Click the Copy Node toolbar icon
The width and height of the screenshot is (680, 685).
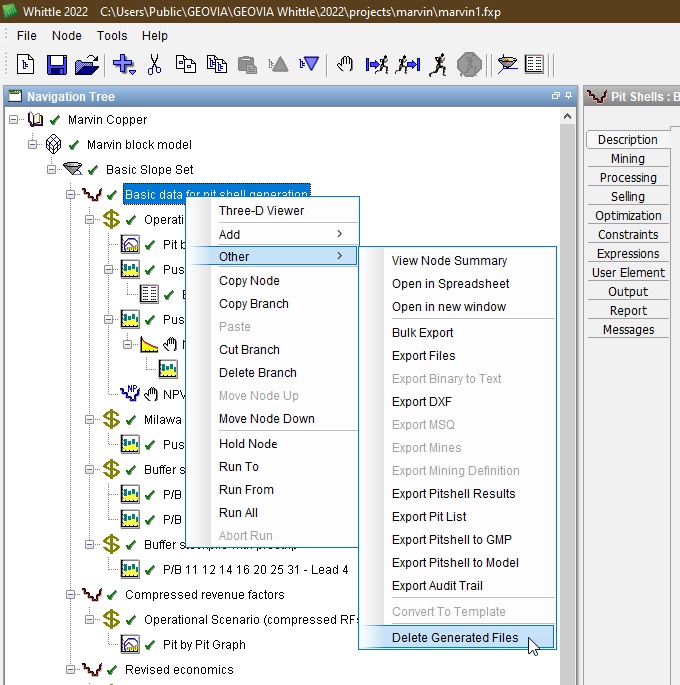pyautogui.click(x=186, y=65)
